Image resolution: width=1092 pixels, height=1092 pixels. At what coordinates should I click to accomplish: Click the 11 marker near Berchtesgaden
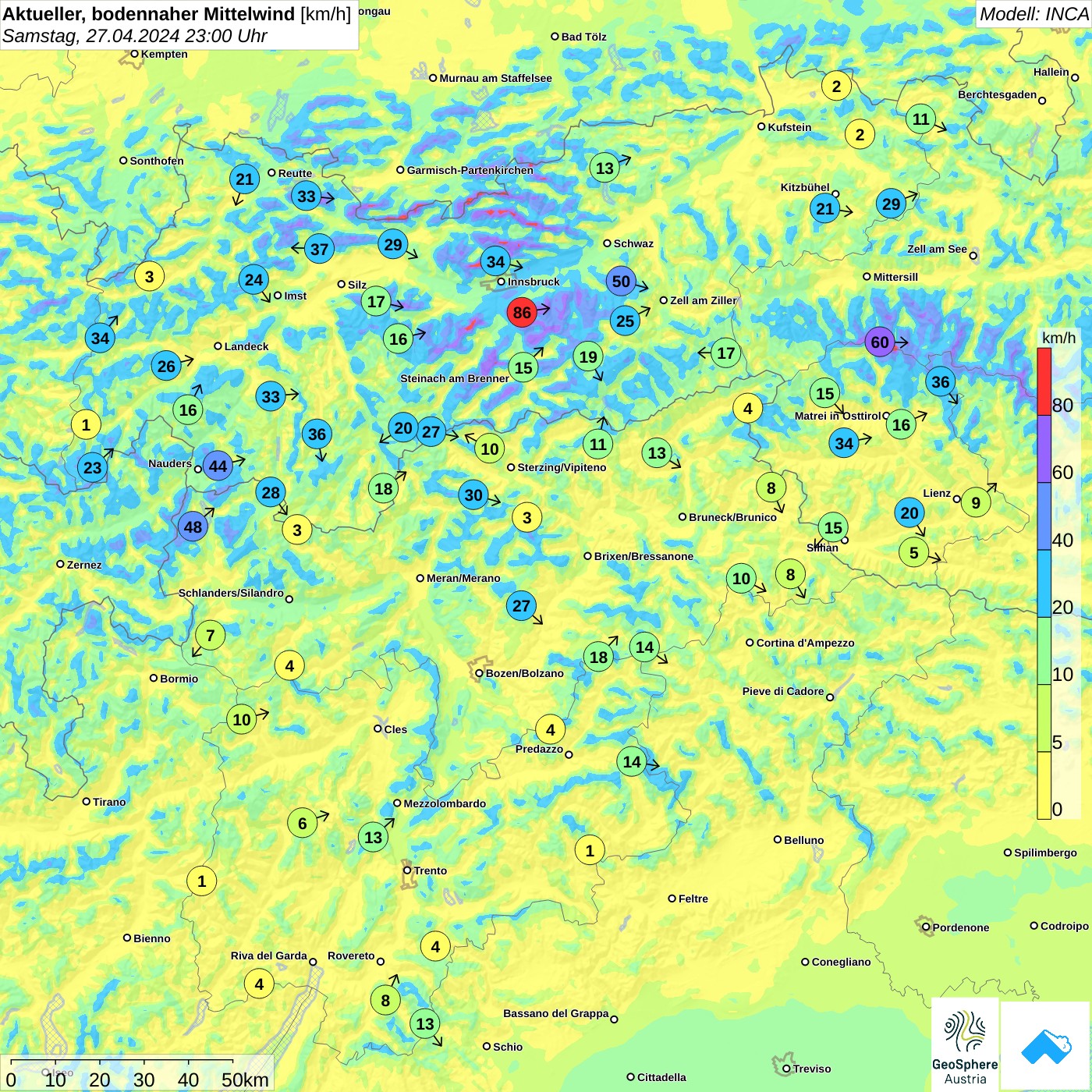pos(921,119)
